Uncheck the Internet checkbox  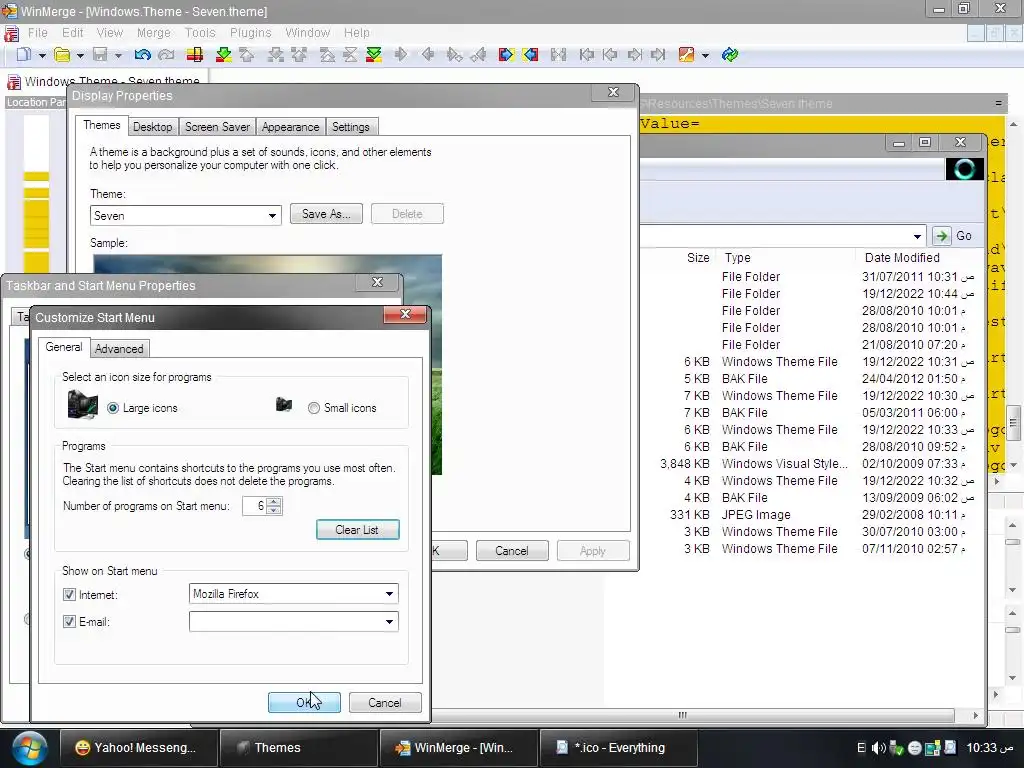pos(69,595)
